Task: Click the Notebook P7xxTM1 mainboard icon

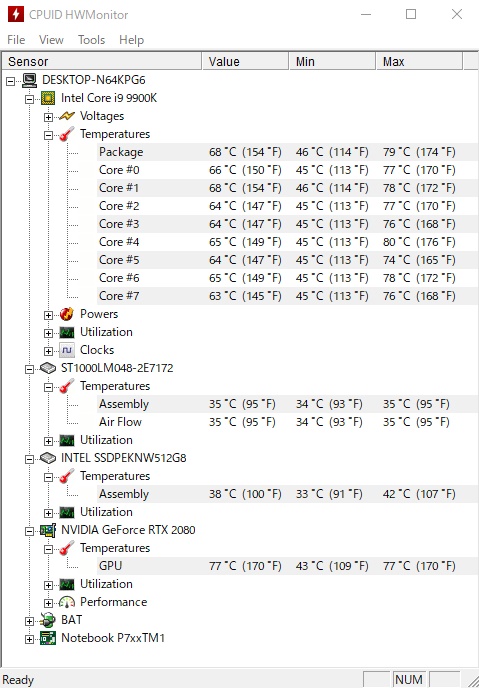Action: tap(48, 638)
